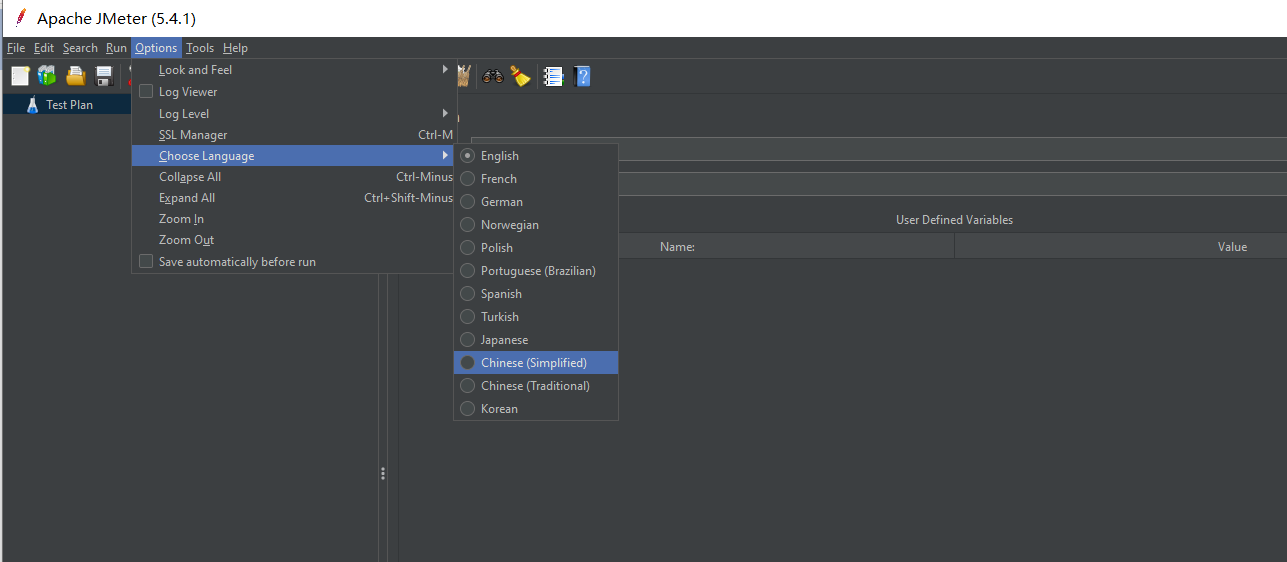Open the Templates icon in toolbar
The image size is (1287, 562).
47,76
